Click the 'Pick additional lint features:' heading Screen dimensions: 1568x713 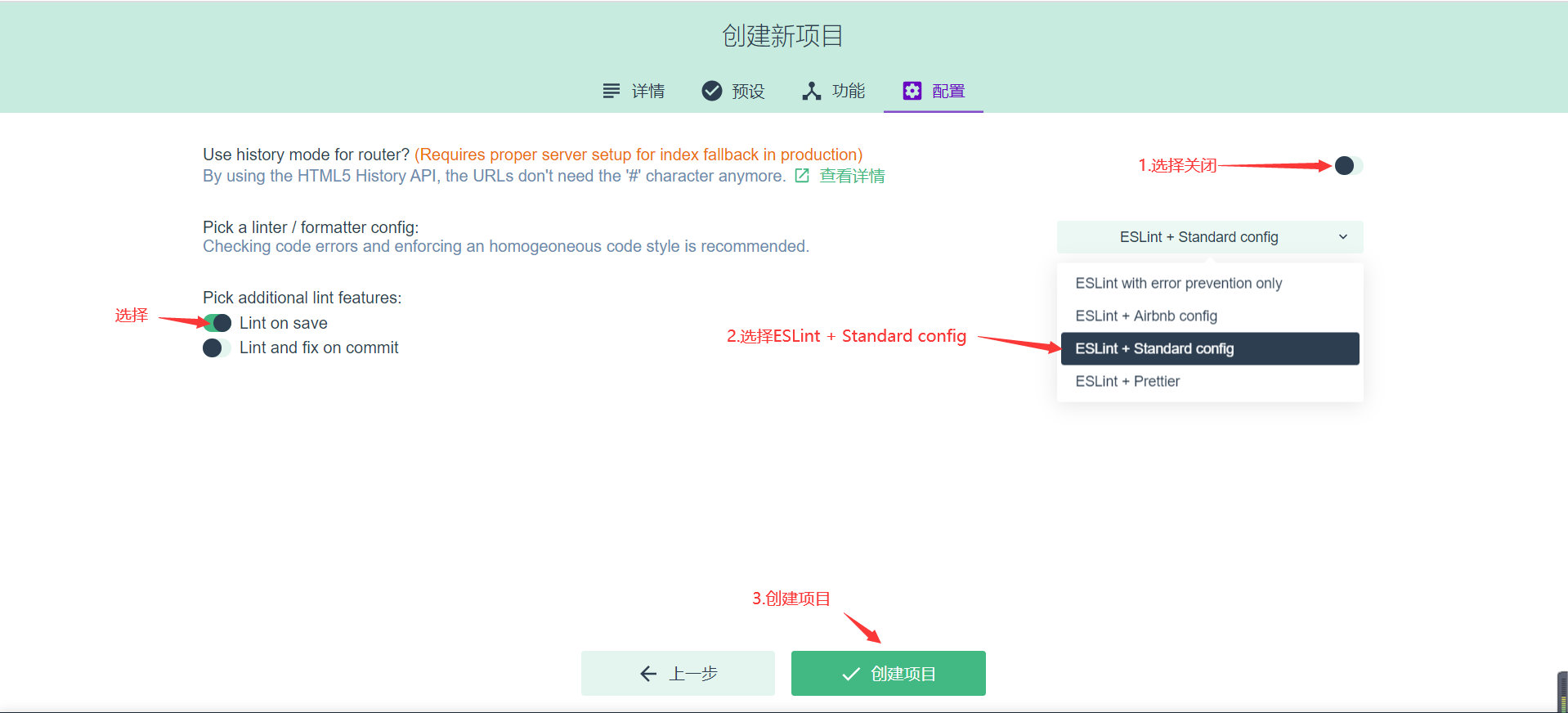click(x=302, y=298)
